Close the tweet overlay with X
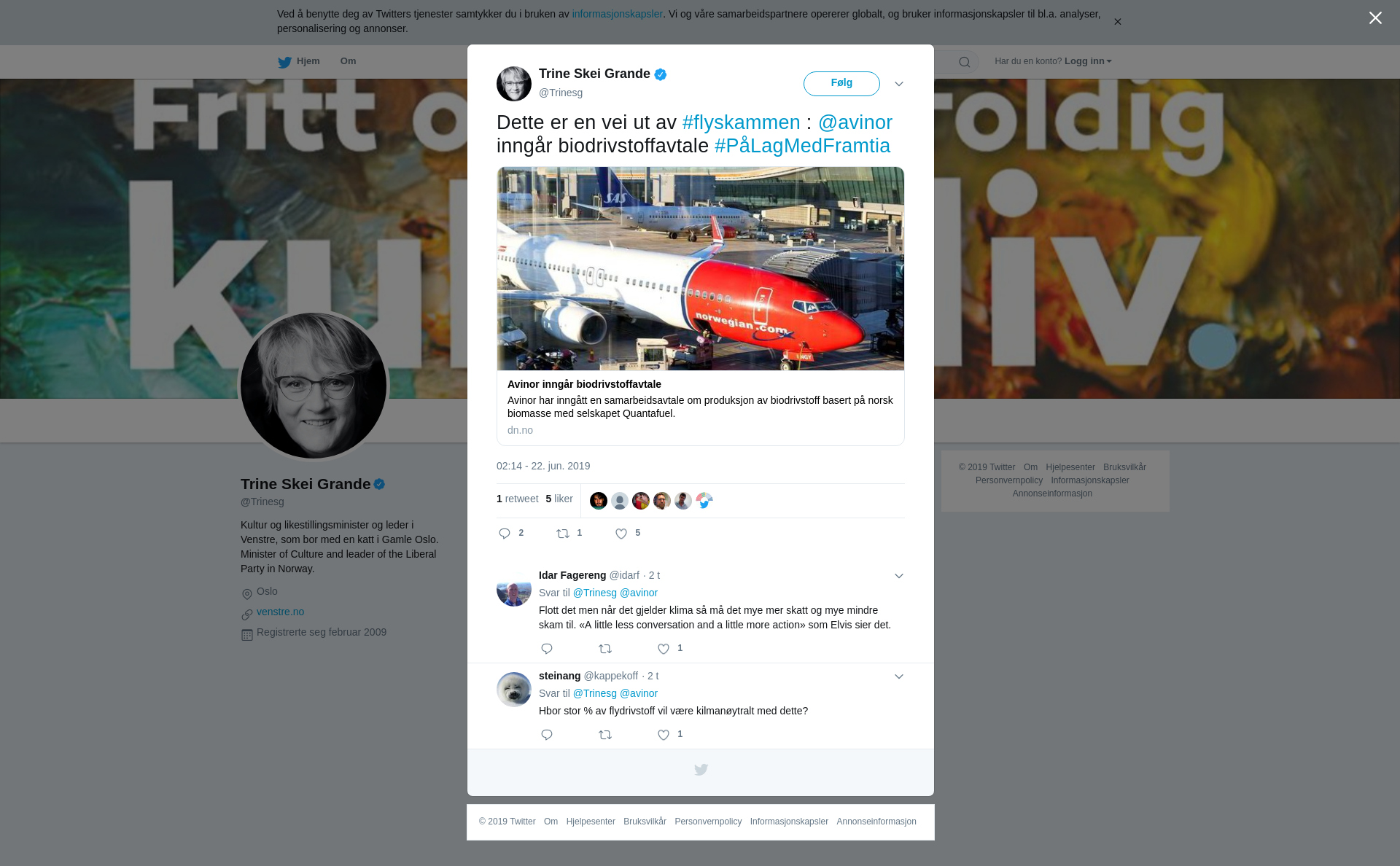 pyautogui.click(x=1375, y=18)
